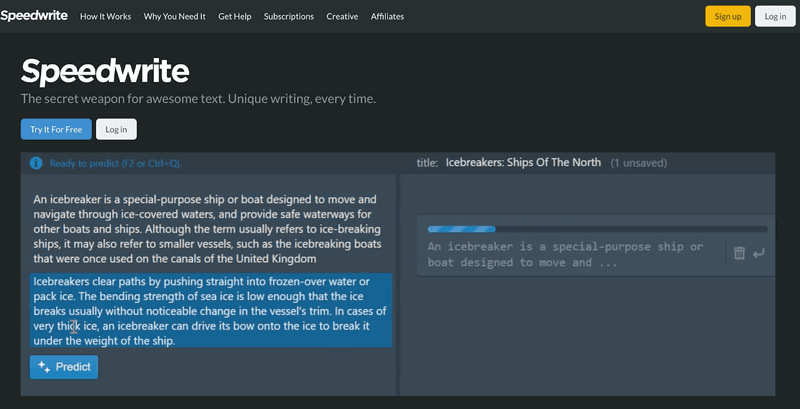Click the Log in button below the tagline
Image resolution: width=800 pixels, height=409 pixels.
[116, 129]
